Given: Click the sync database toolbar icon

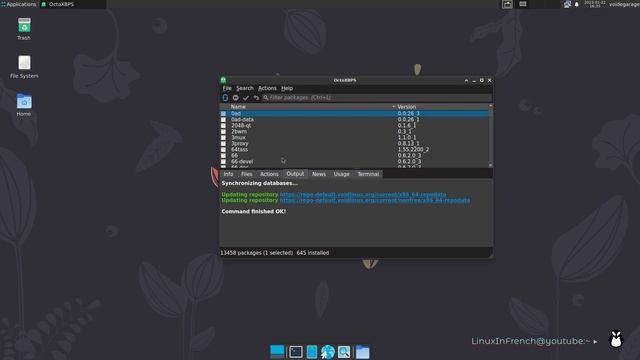Looking at the screenshot, I should (225, 98).
